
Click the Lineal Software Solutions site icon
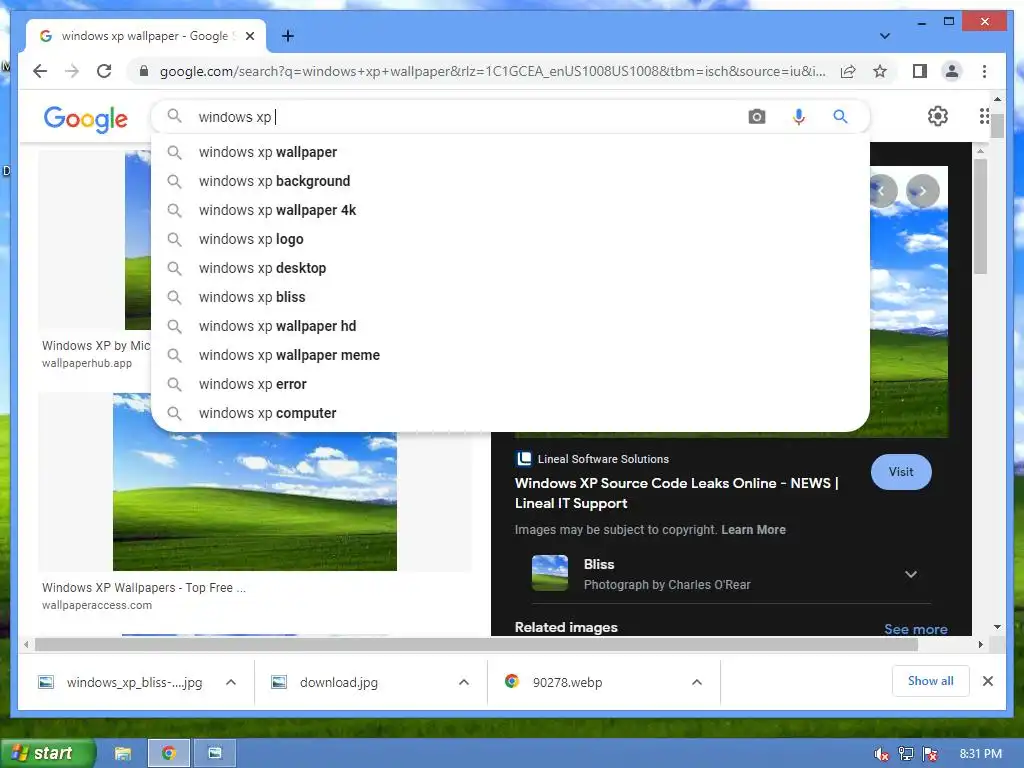pyautogui.click(x=524, y=458)
